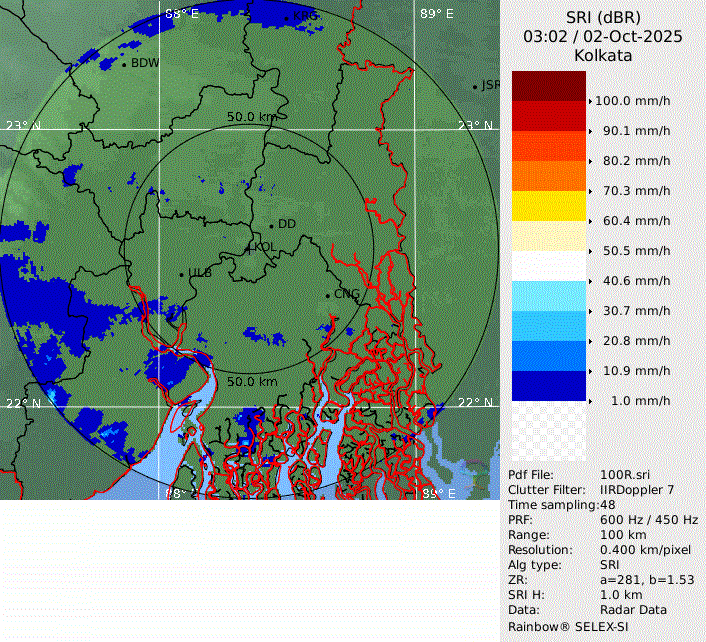Screen dimensions: 706x642
Task: Pick the yellow 60.4 mm/h legend color
Action: 548,206
